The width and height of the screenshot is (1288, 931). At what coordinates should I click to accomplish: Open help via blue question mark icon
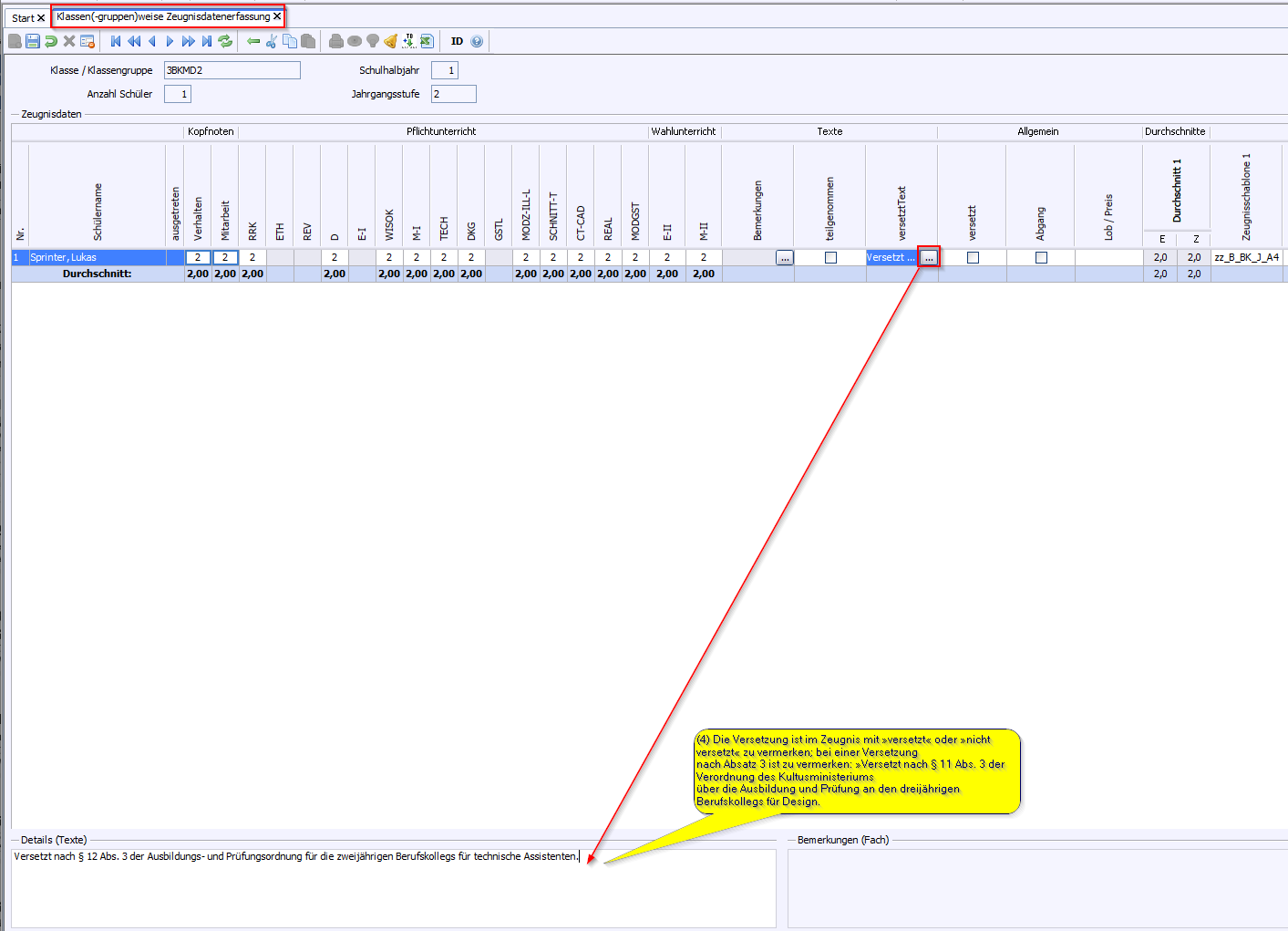coord(477,41)
